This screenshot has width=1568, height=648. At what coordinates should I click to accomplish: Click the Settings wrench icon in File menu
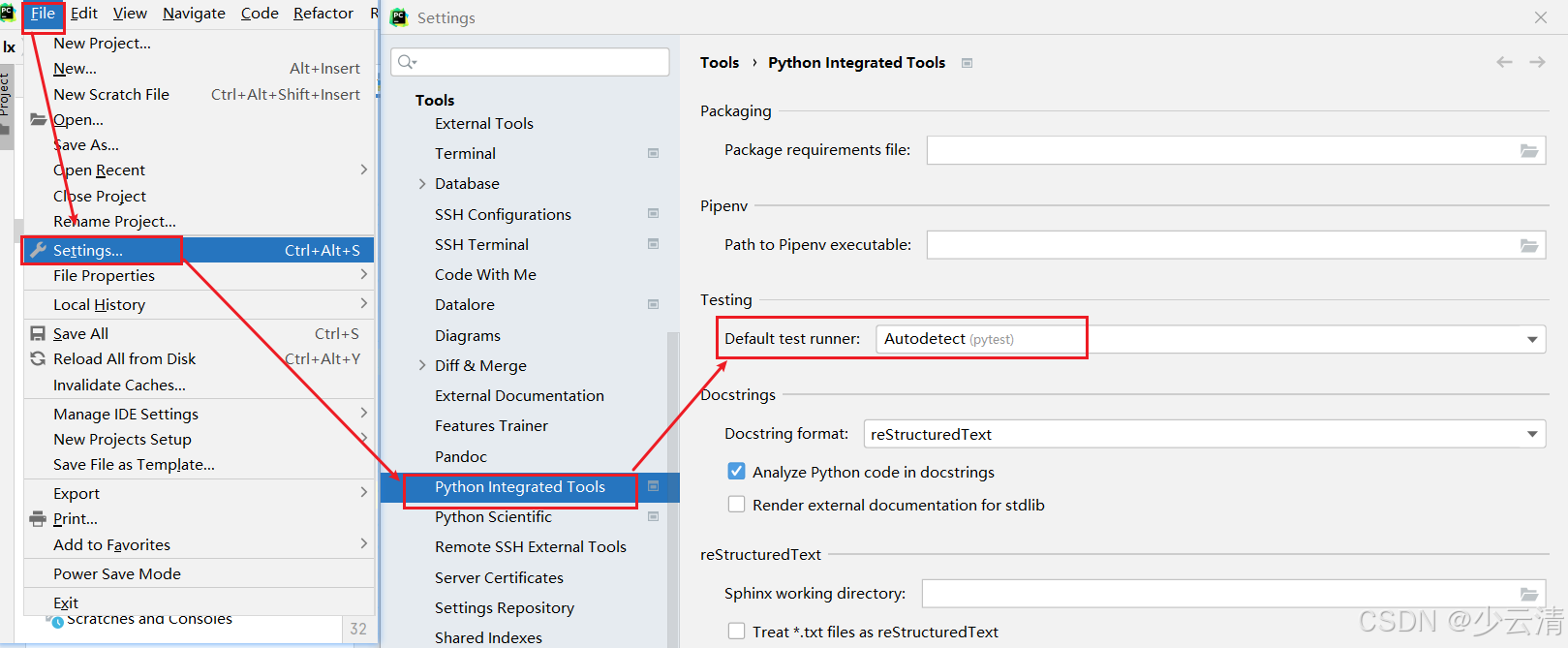[x=38, y=250]
